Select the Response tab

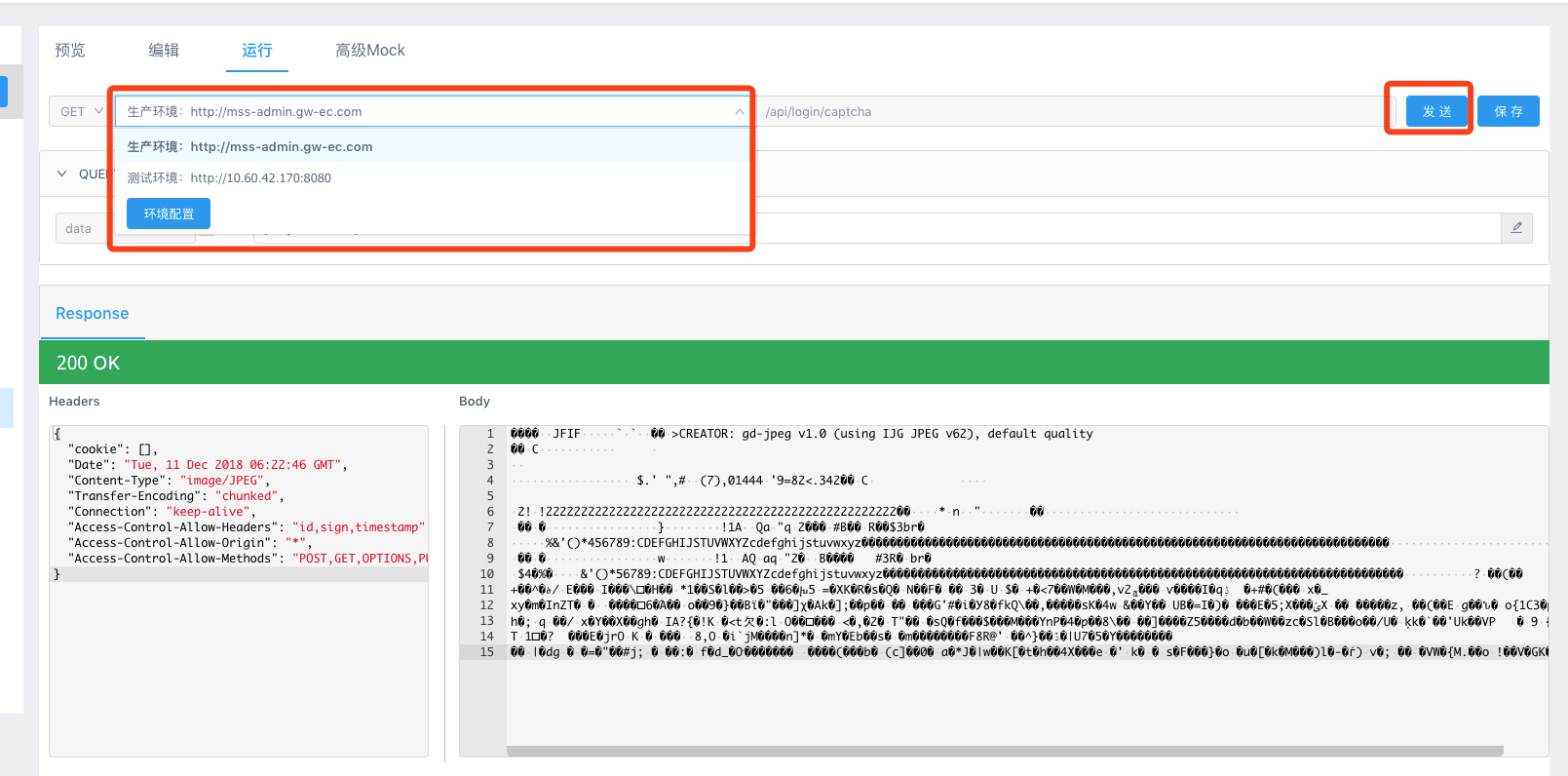pyautogui.click(x=92, y=313)
